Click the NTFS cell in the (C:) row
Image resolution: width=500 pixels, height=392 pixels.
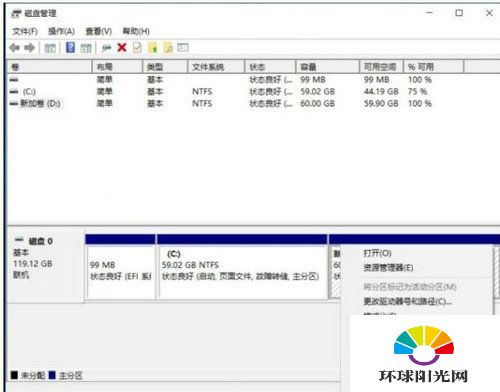(x=202, y=91)
